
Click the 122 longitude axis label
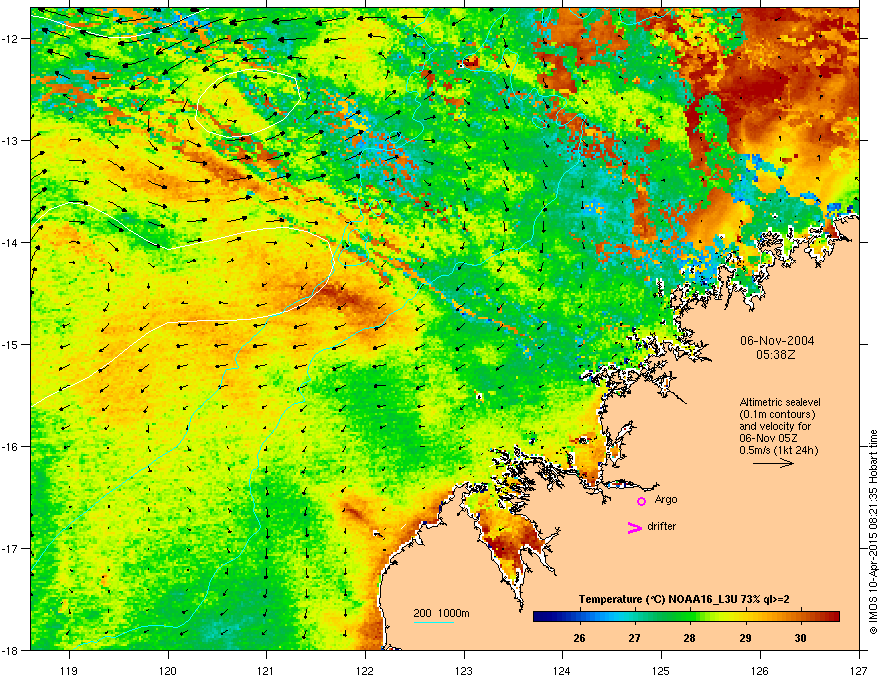(365, 670)
